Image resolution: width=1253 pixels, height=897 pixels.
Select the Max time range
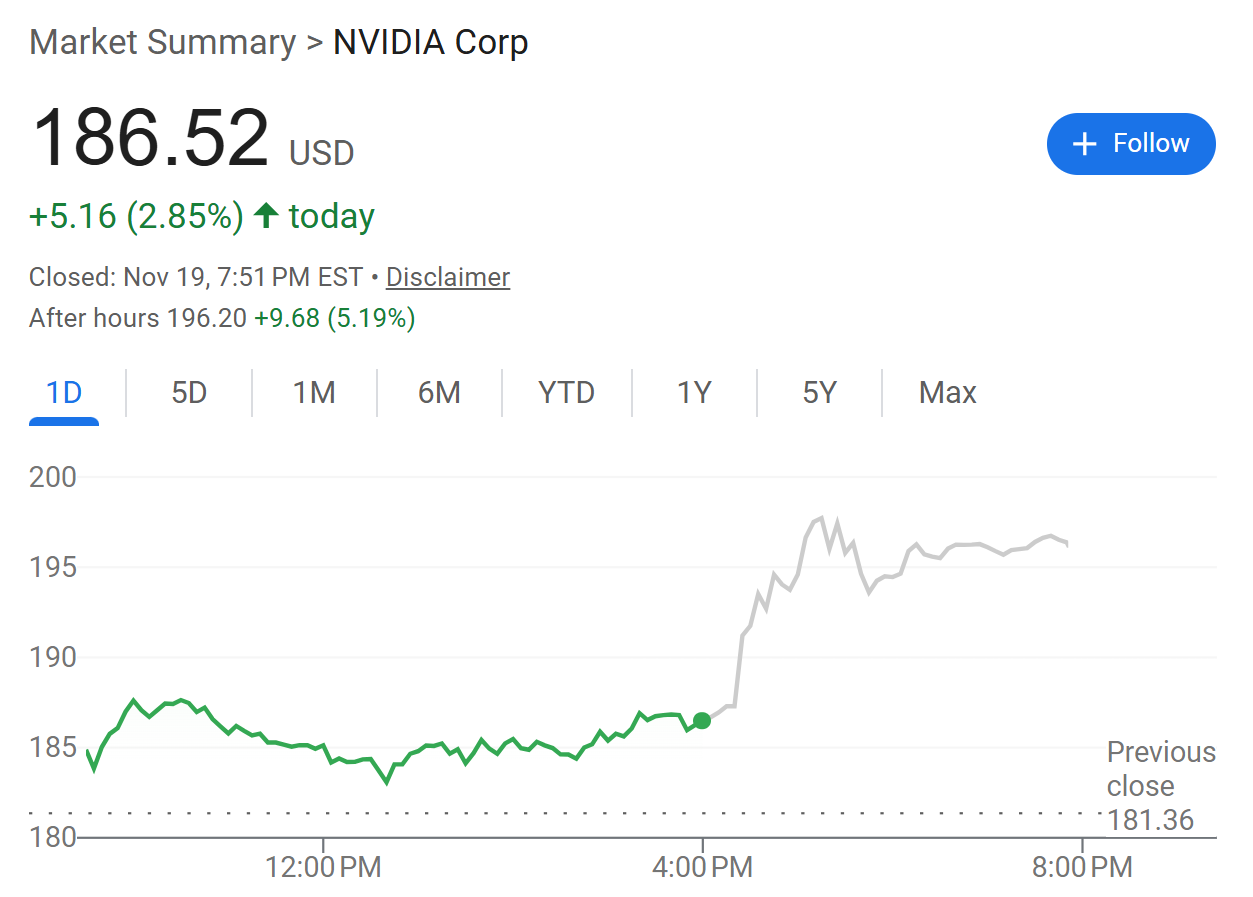[x=946, y=393]
